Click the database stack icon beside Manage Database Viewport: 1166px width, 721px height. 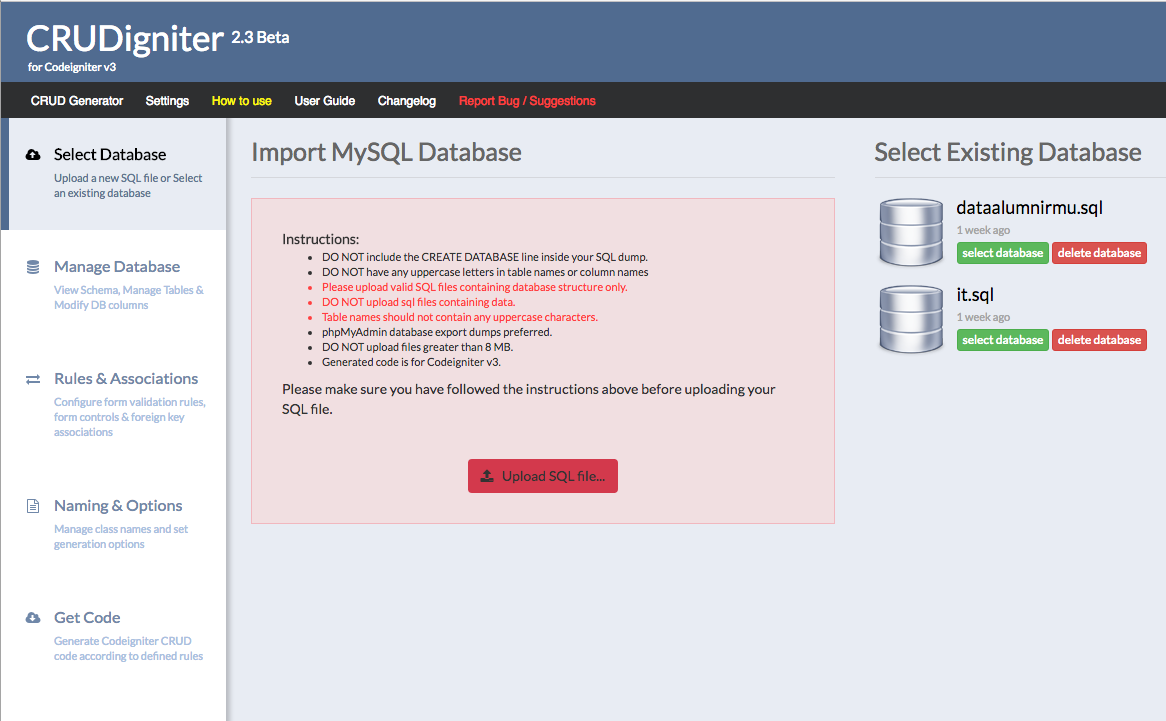pyautogui.click(x=33, y=267)
